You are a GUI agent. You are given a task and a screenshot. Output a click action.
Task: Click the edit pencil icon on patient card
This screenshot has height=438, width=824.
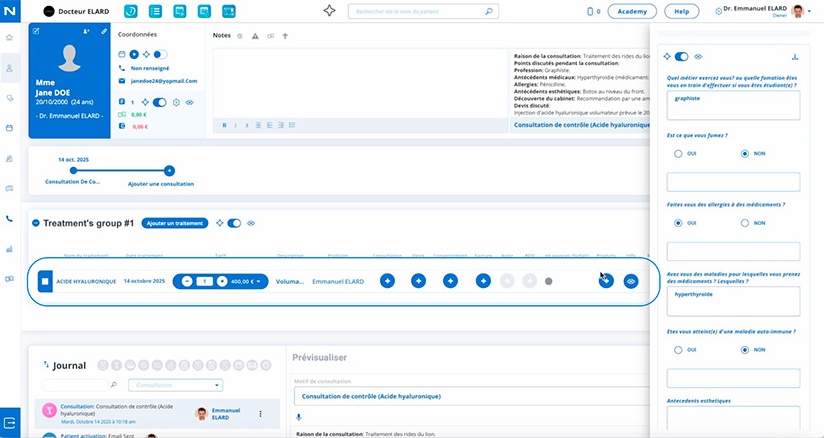coord(37,31)
